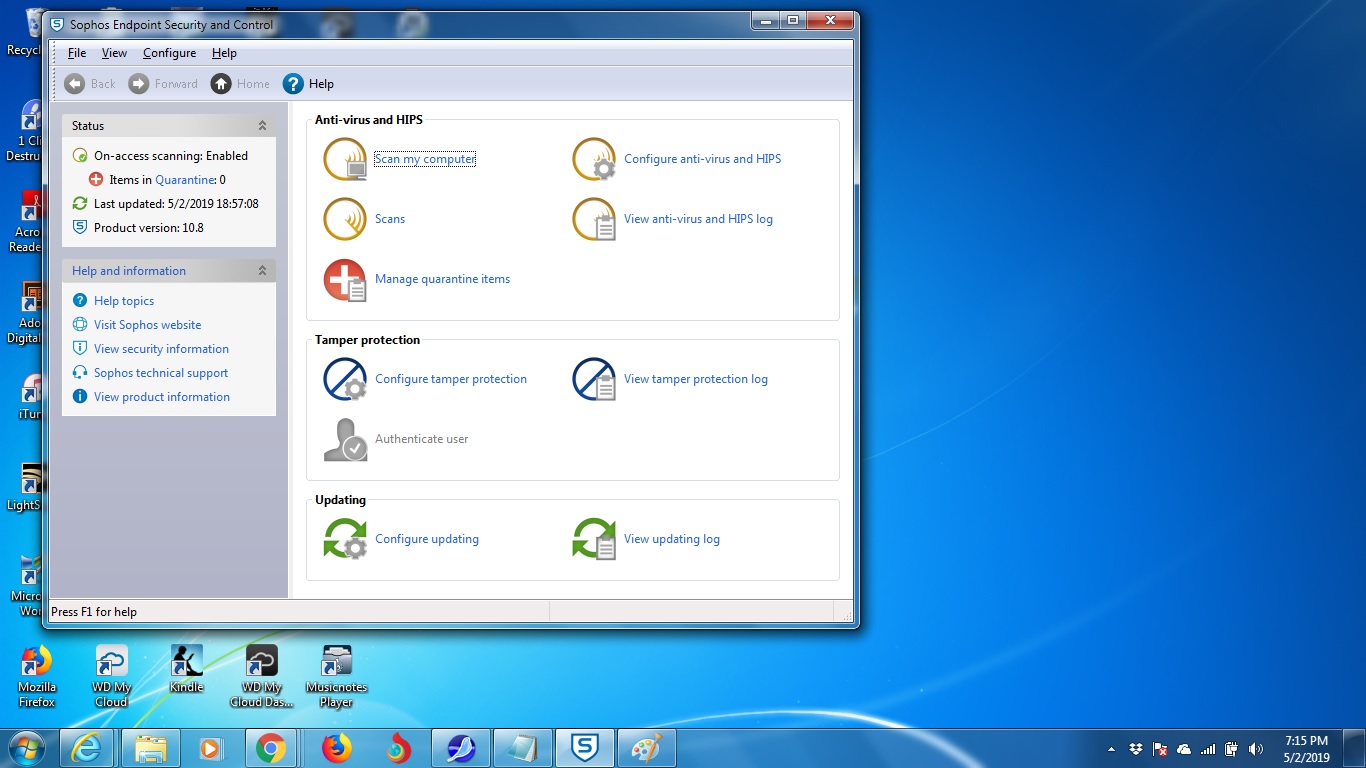
Task: Click the Scans link text
Action: [390, 219]
